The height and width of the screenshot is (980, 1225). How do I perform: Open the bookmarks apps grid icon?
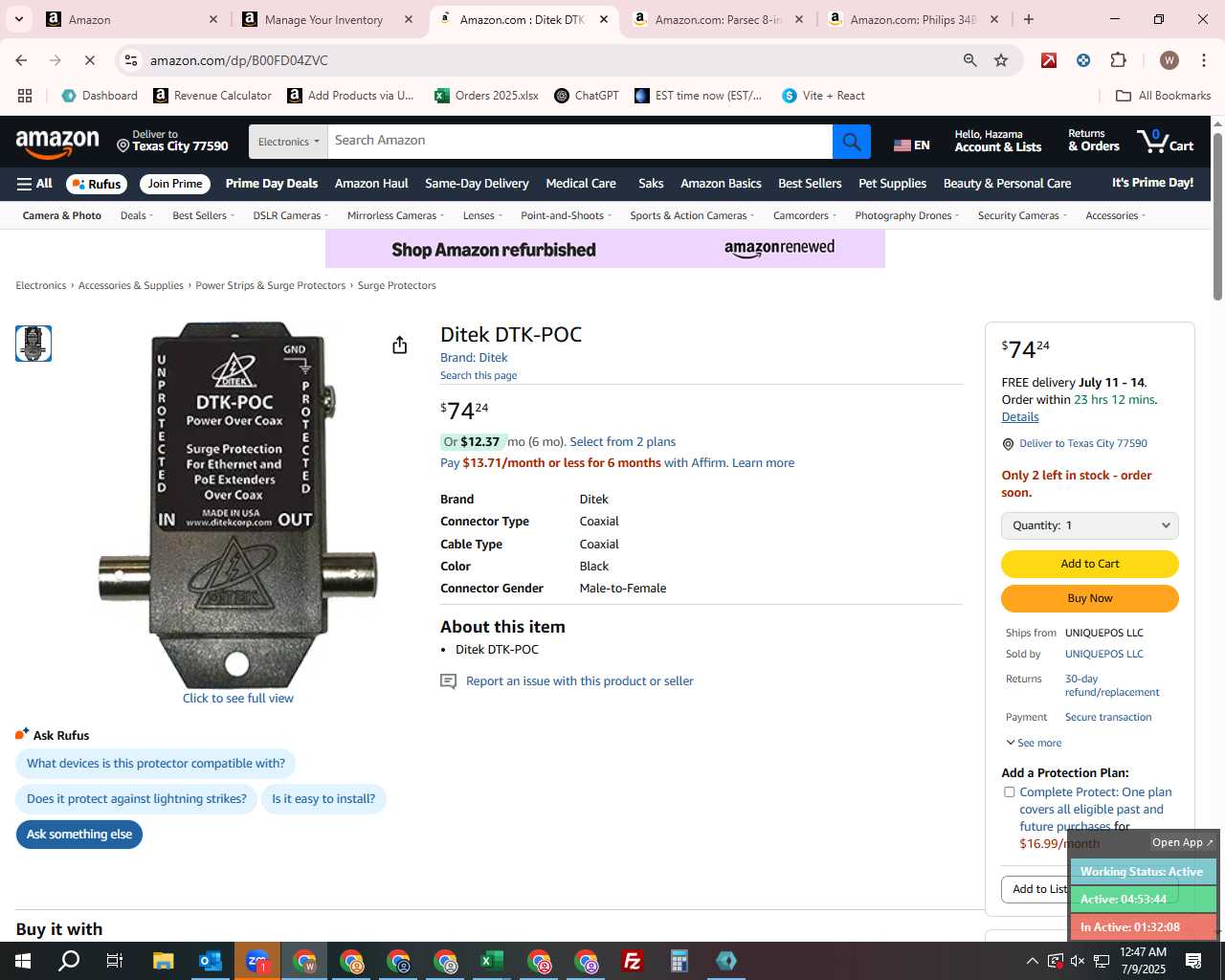pyautogui.click(x=25, y=96)
